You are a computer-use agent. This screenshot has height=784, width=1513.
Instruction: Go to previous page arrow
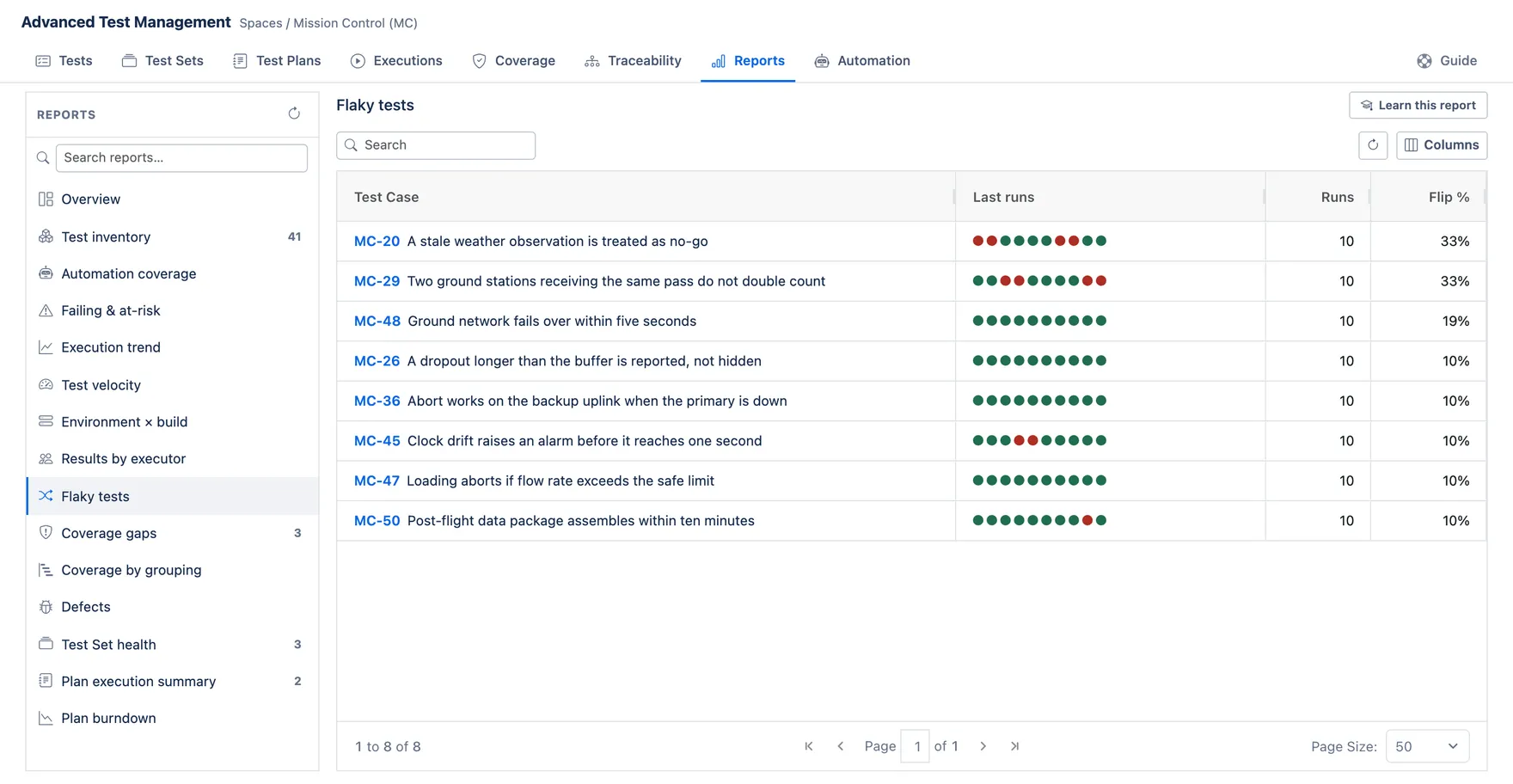click(841, 746)
